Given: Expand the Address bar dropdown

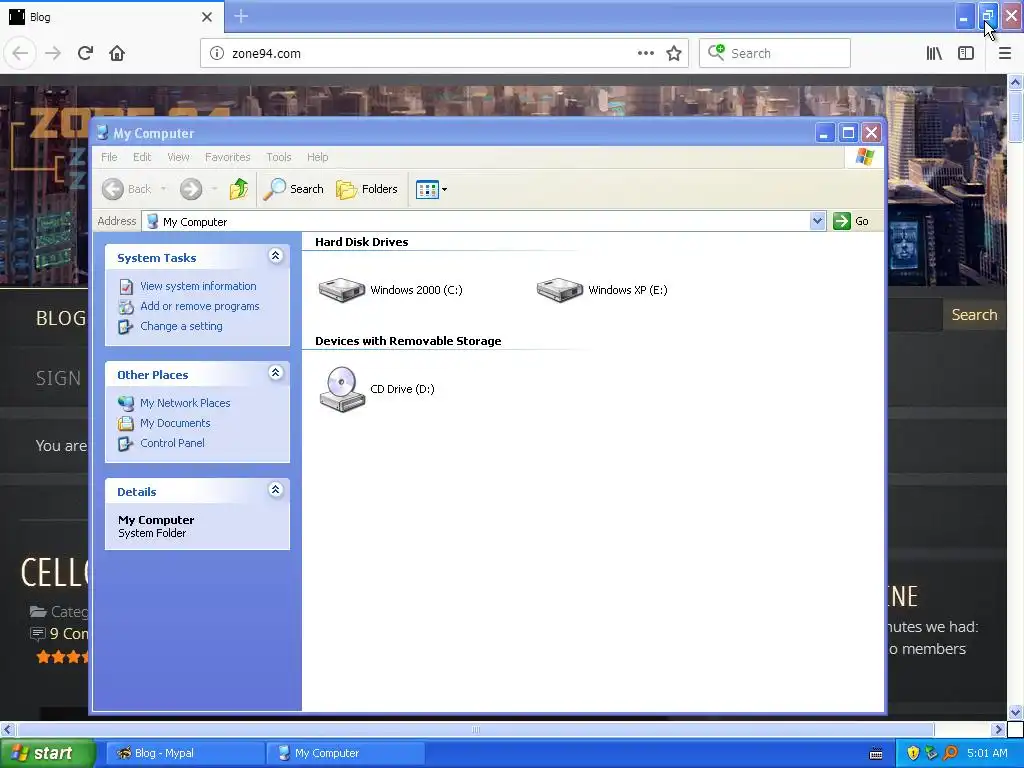Looking at the screenshot, I should (x=817, y=221).
